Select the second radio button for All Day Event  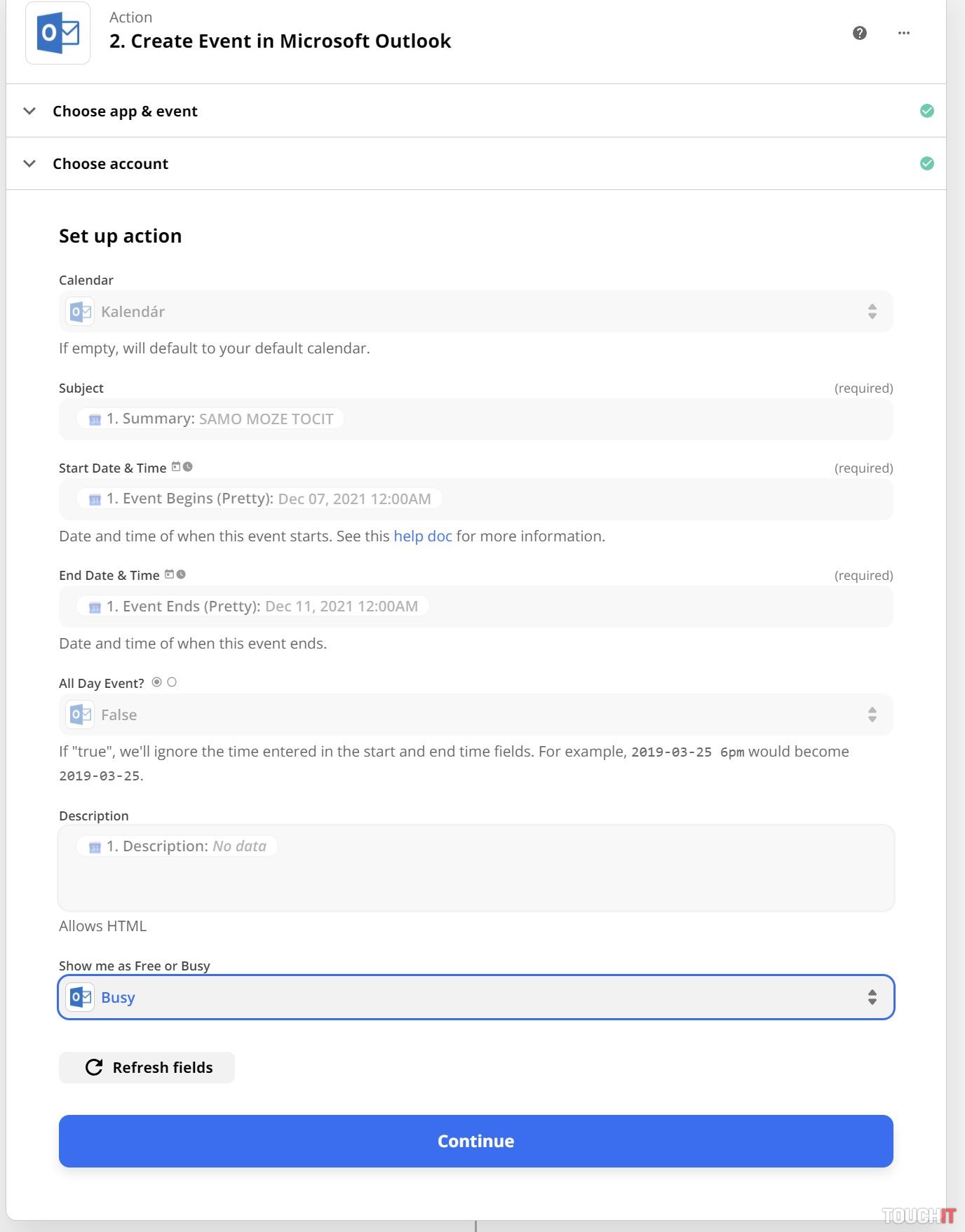[x=172, y=682]
